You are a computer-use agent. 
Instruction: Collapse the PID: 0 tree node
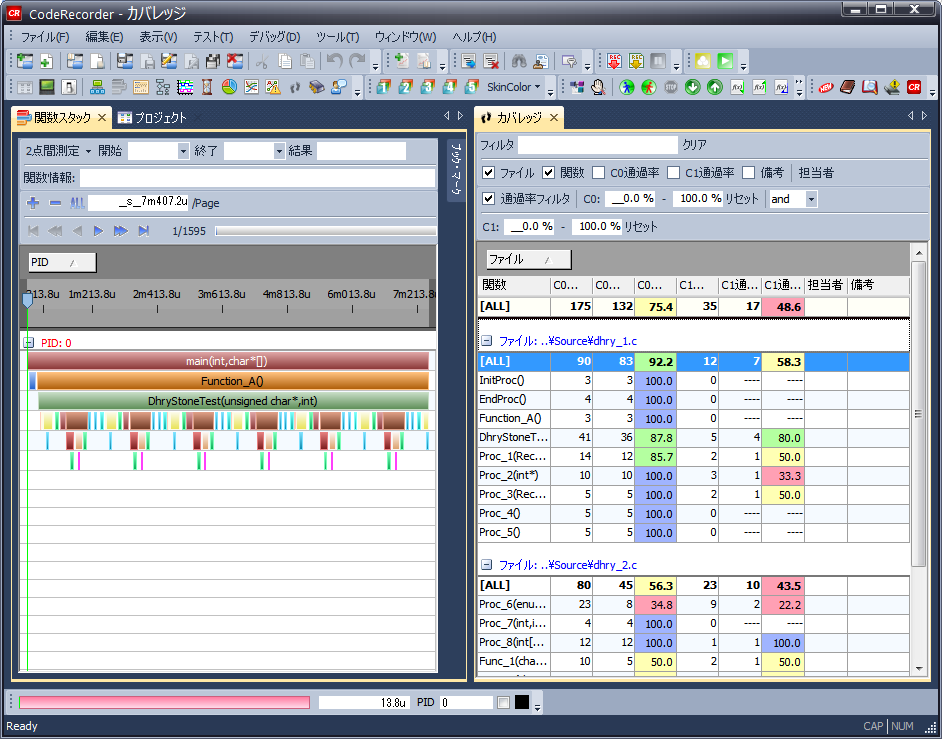[x=28, y=342]
